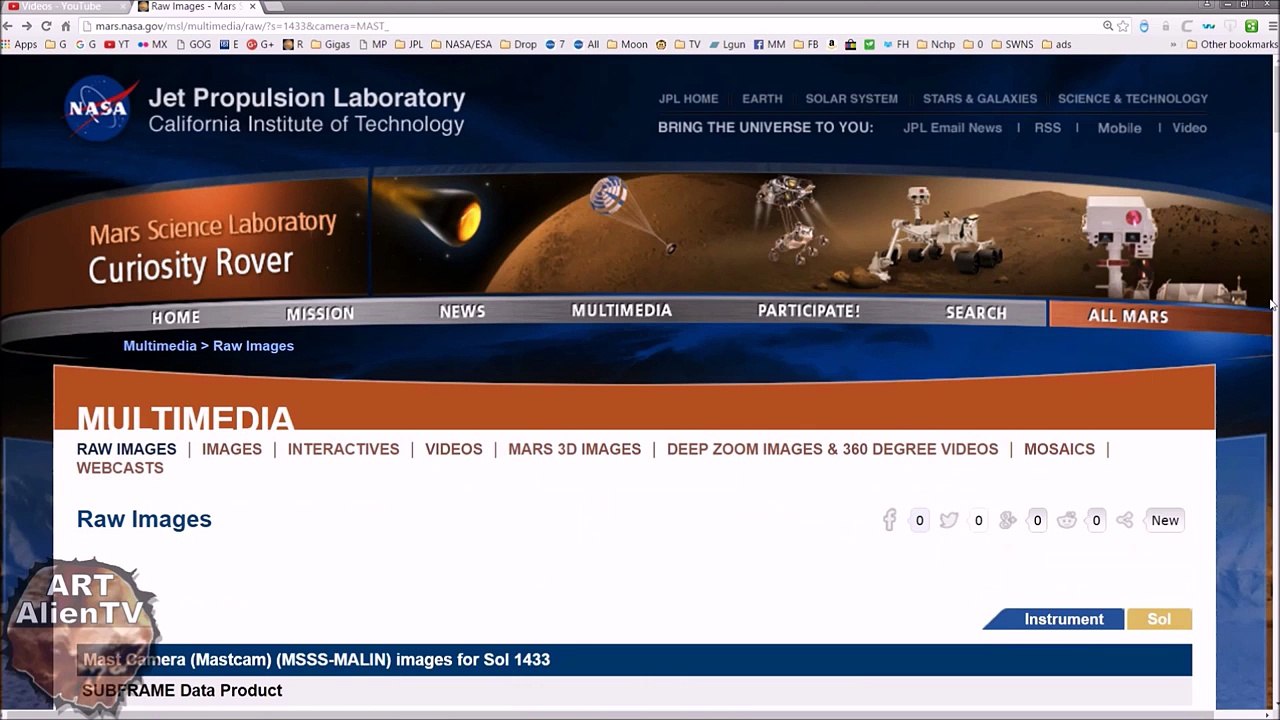Reload the current page

point(46,26)
